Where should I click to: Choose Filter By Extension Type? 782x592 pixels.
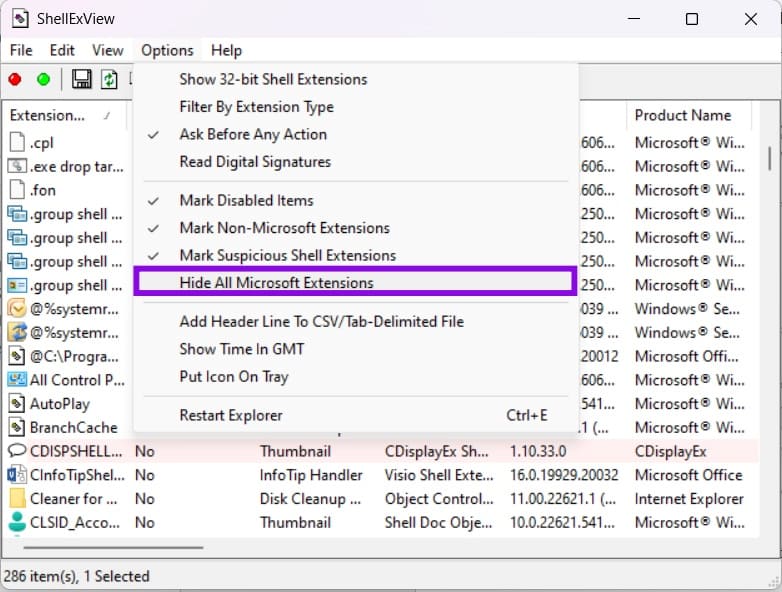355,107
